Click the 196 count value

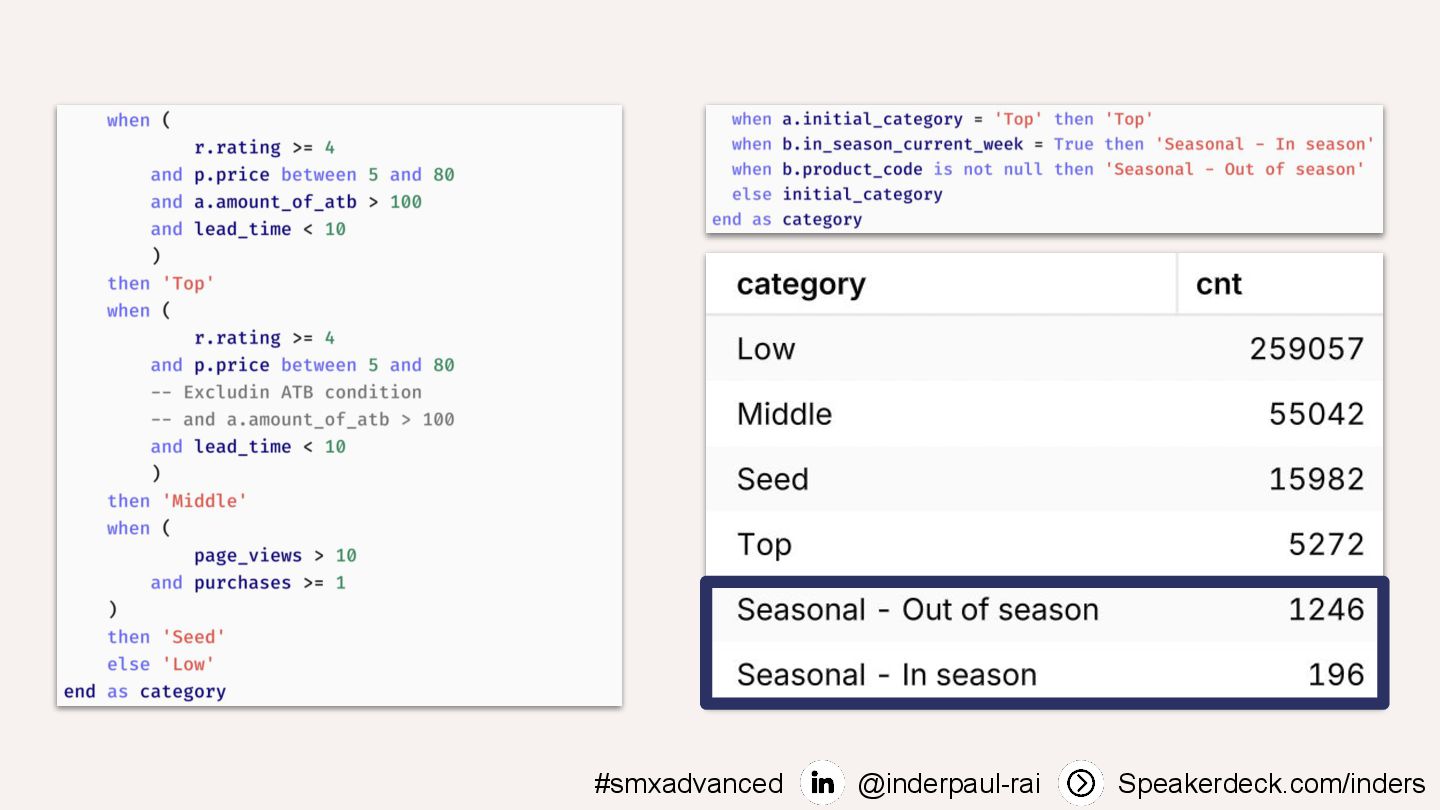tap(1336, 675)
